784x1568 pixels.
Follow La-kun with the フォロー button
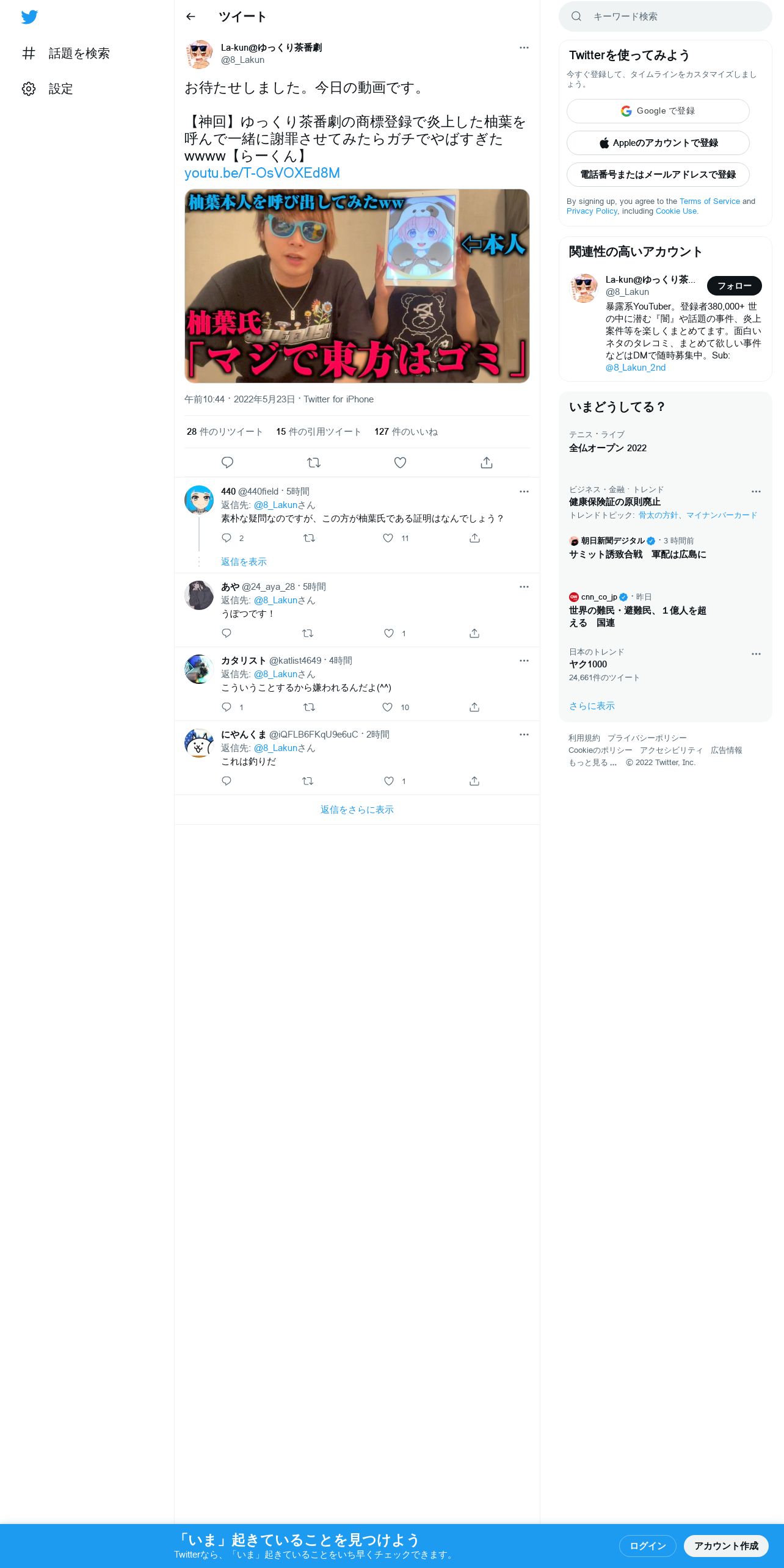coord(734,286)
